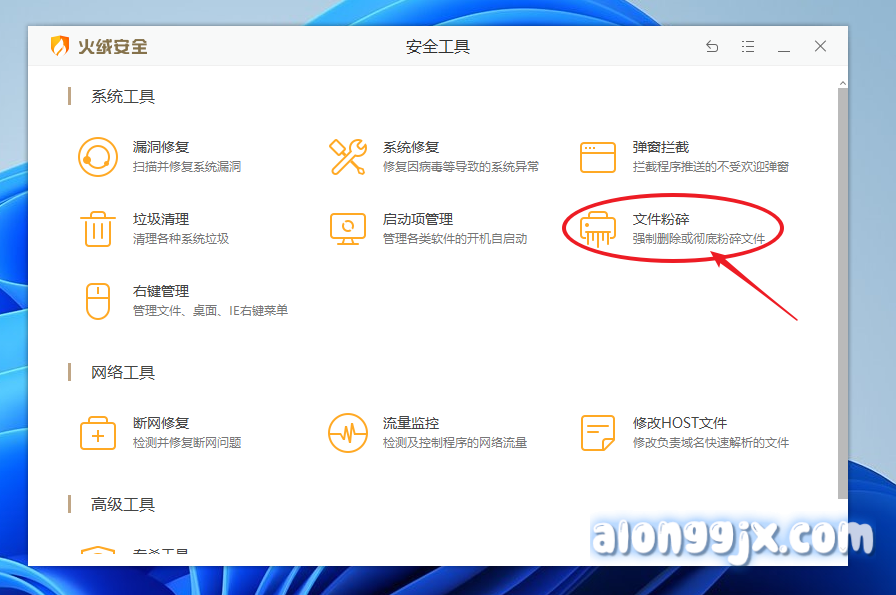Click the 系统修复 wrench icon
896x595 pixels.
click(x=348, y=157)
